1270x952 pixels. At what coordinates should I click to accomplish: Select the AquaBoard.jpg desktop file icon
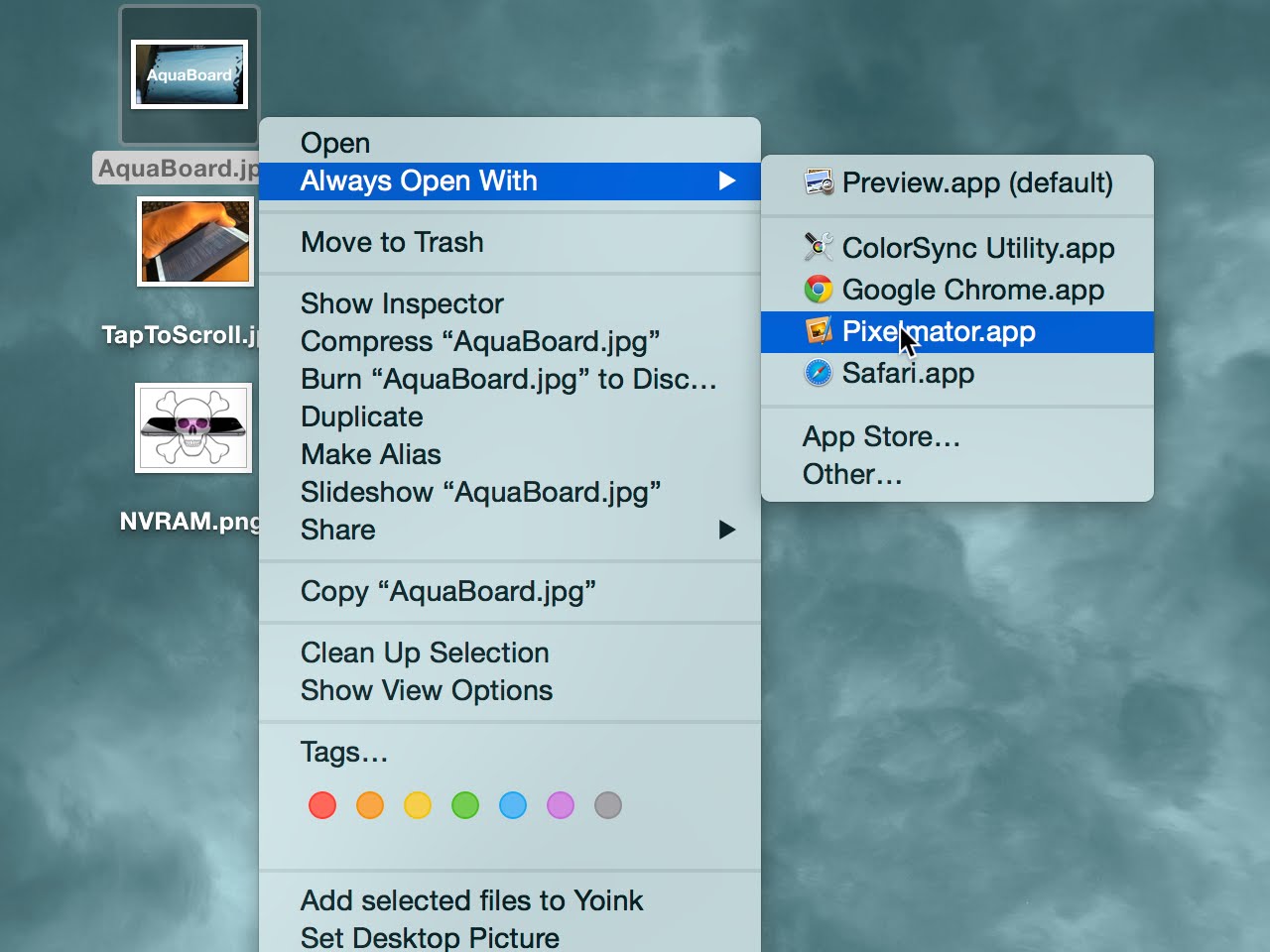190,75
